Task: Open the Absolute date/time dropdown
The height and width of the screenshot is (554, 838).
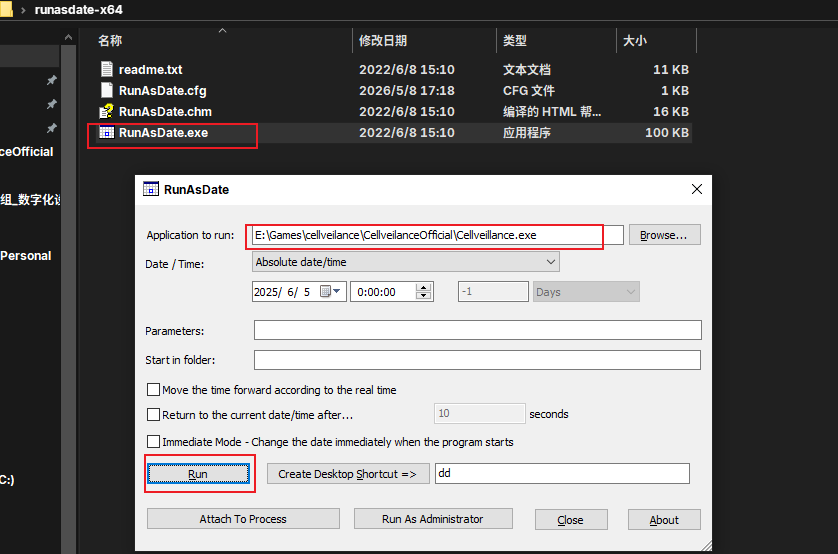Action: (406, 262)
